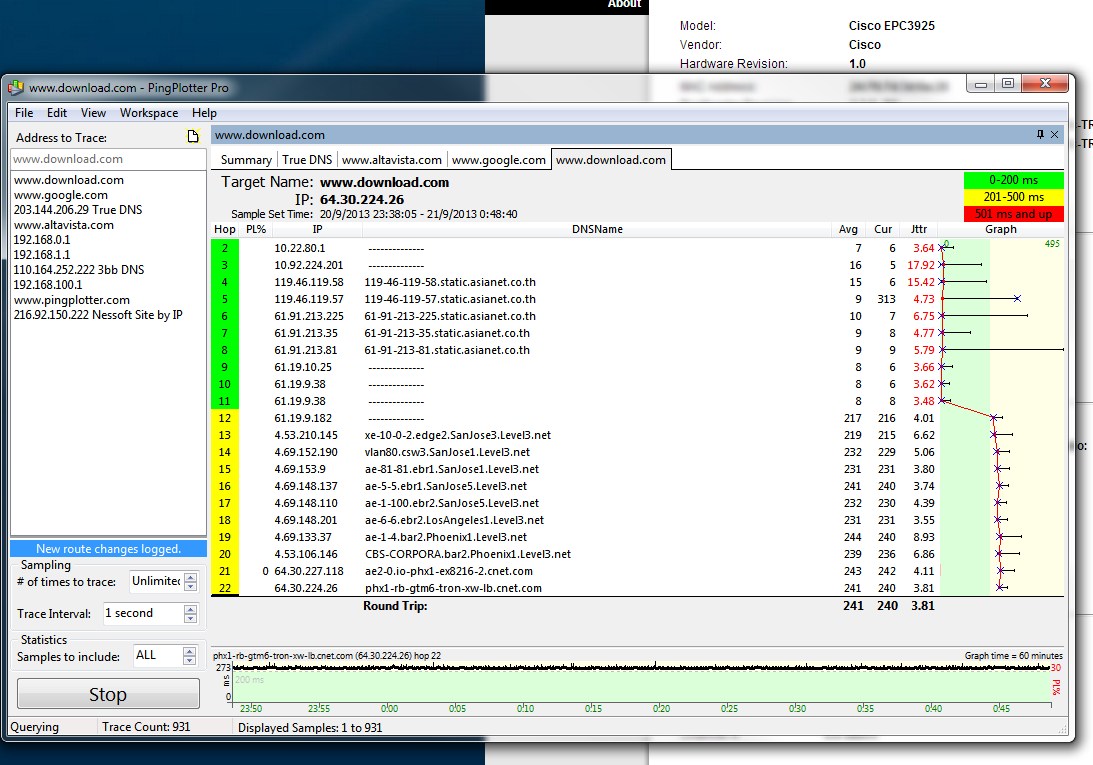This screenshot has height=765, width=1093.
Task: Switch to the www.altavista.com tab
Action: click(x=392, y=160)
